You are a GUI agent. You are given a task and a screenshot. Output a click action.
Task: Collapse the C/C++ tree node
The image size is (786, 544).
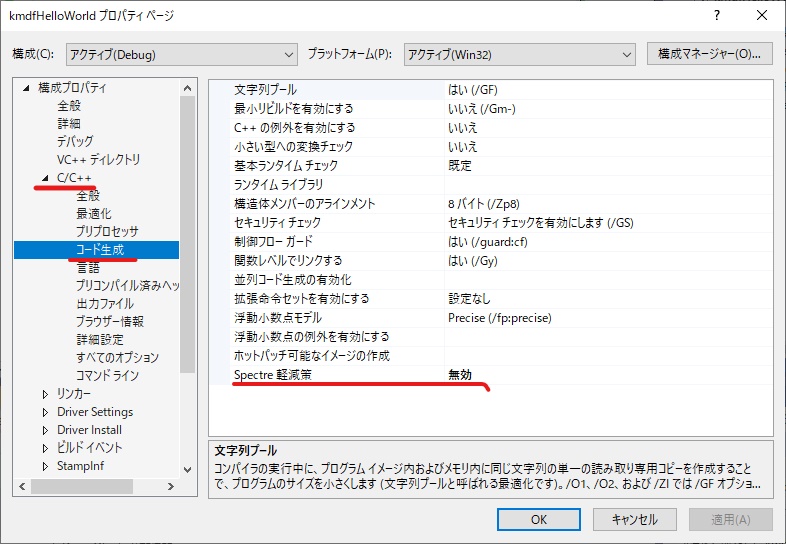[45, 178]
